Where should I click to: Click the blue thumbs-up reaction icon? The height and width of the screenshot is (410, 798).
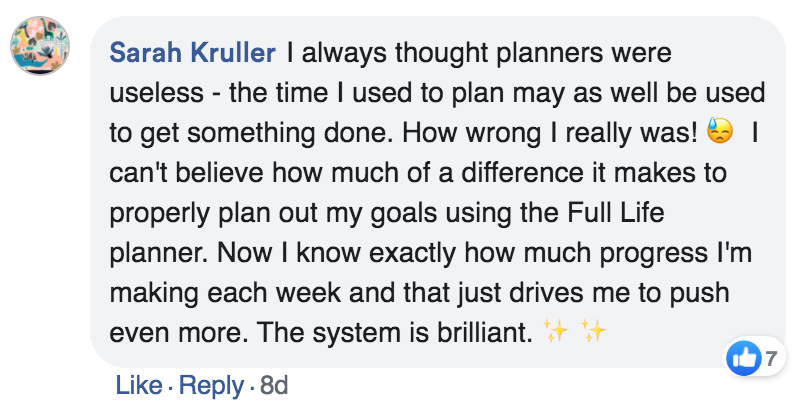[744, 358]
